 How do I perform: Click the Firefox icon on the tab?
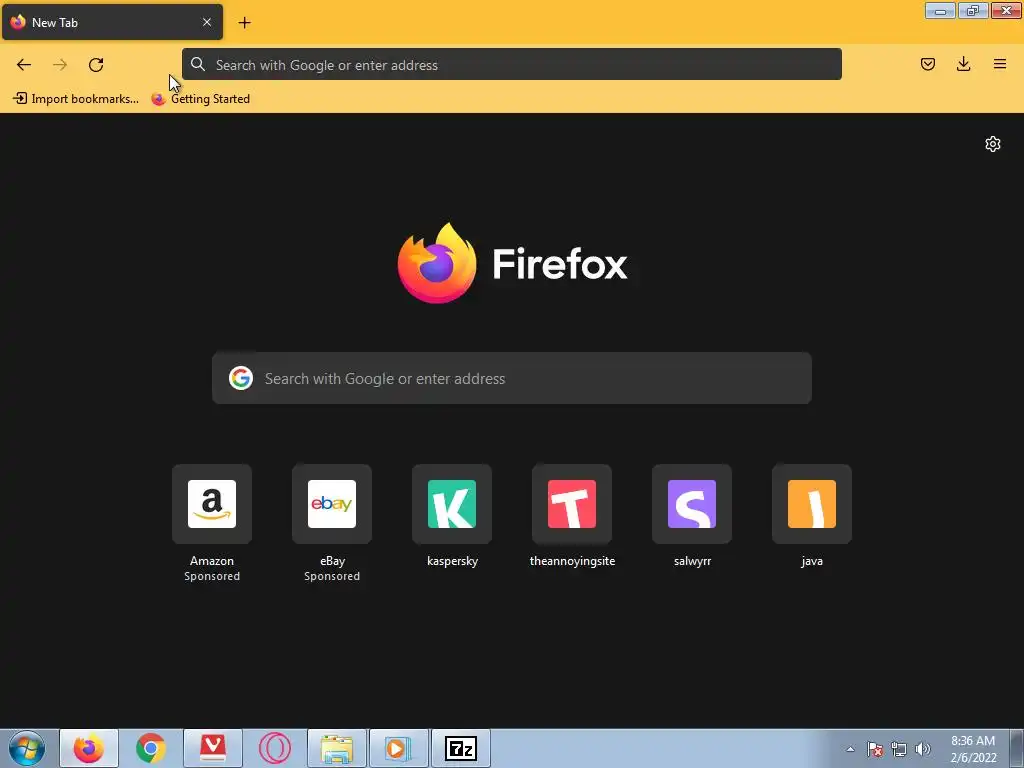[18, 22]
